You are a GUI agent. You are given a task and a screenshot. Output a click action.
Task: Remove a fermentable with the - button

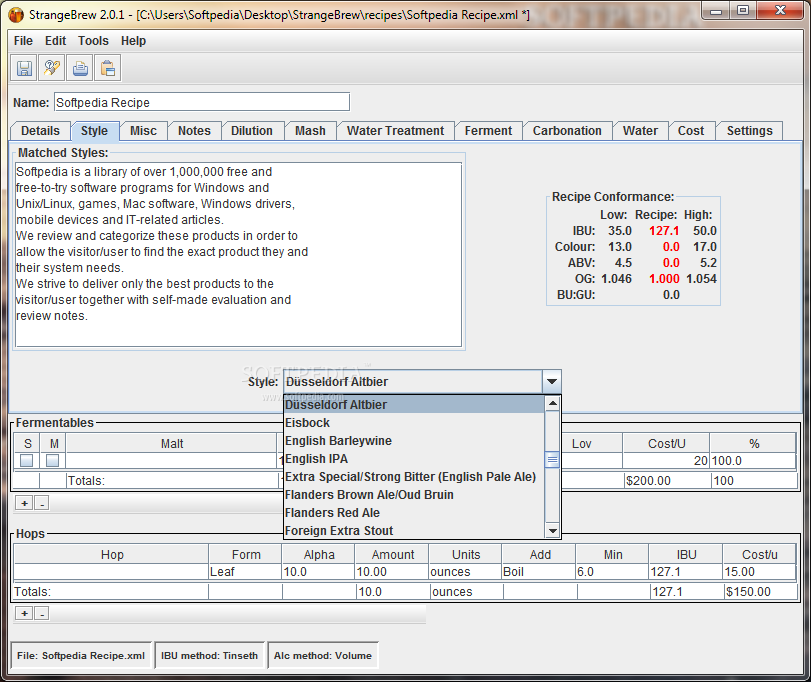click(42, 503)
